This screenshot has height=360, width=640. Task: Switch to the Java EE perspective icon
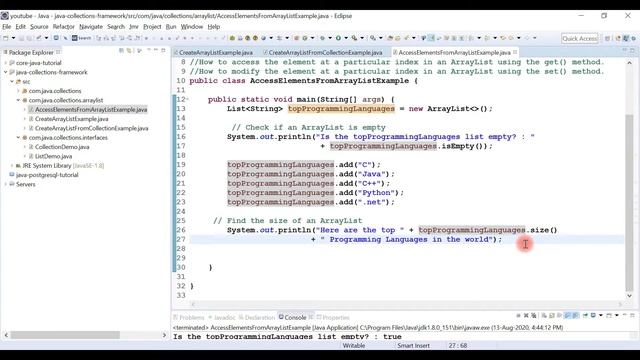618,38
